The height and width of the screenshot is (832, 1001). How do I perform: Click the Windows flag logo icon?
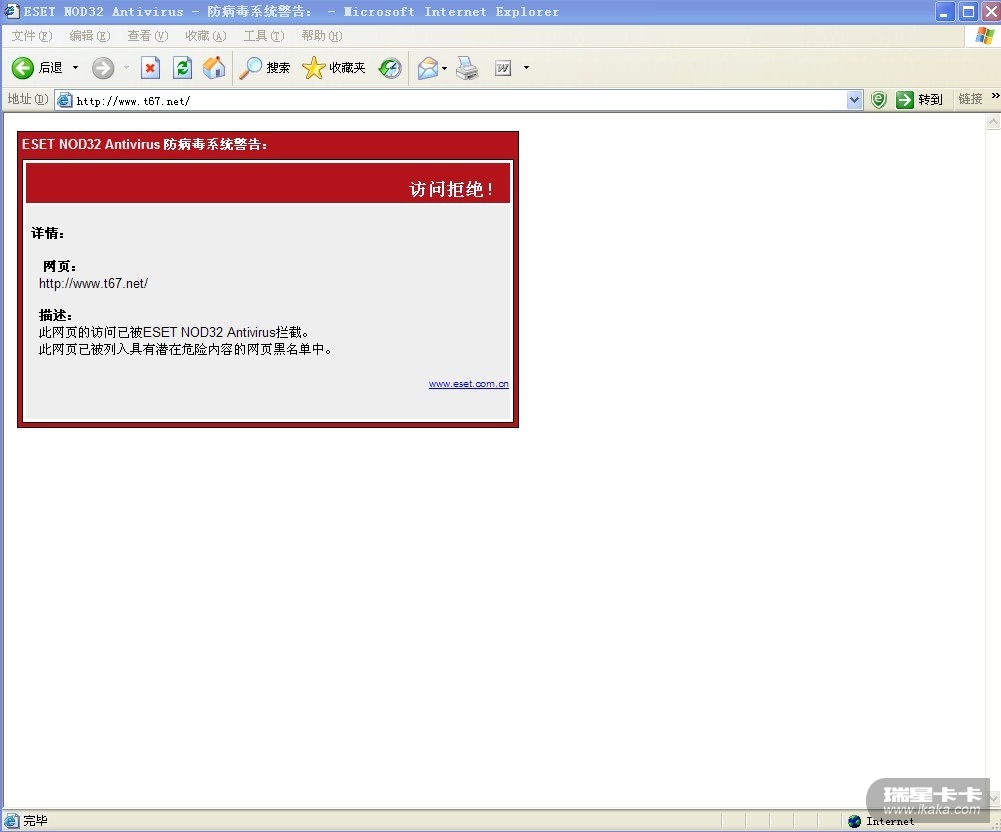984,36
